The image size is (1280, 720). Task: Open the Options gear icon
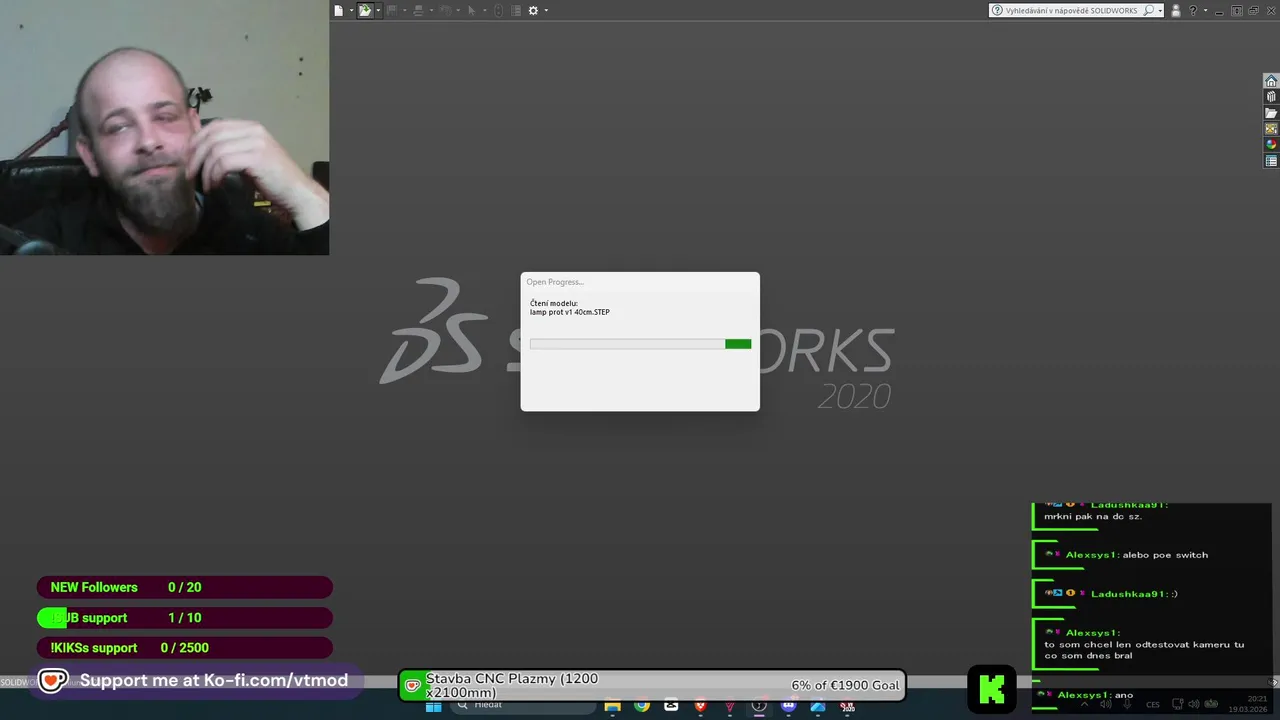pyautogui.click(x=533, y=10)
